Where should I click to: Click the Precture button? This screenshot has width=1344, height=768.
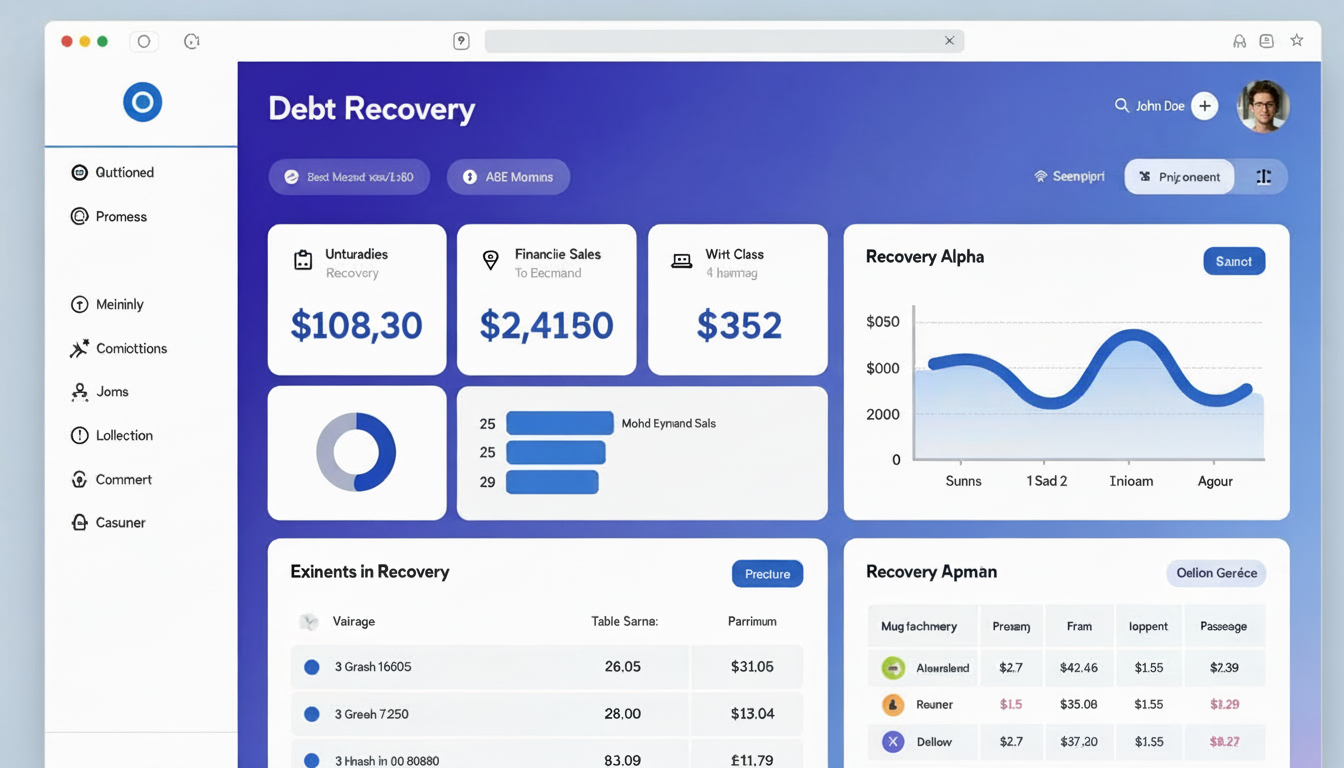tap(767, 574)
